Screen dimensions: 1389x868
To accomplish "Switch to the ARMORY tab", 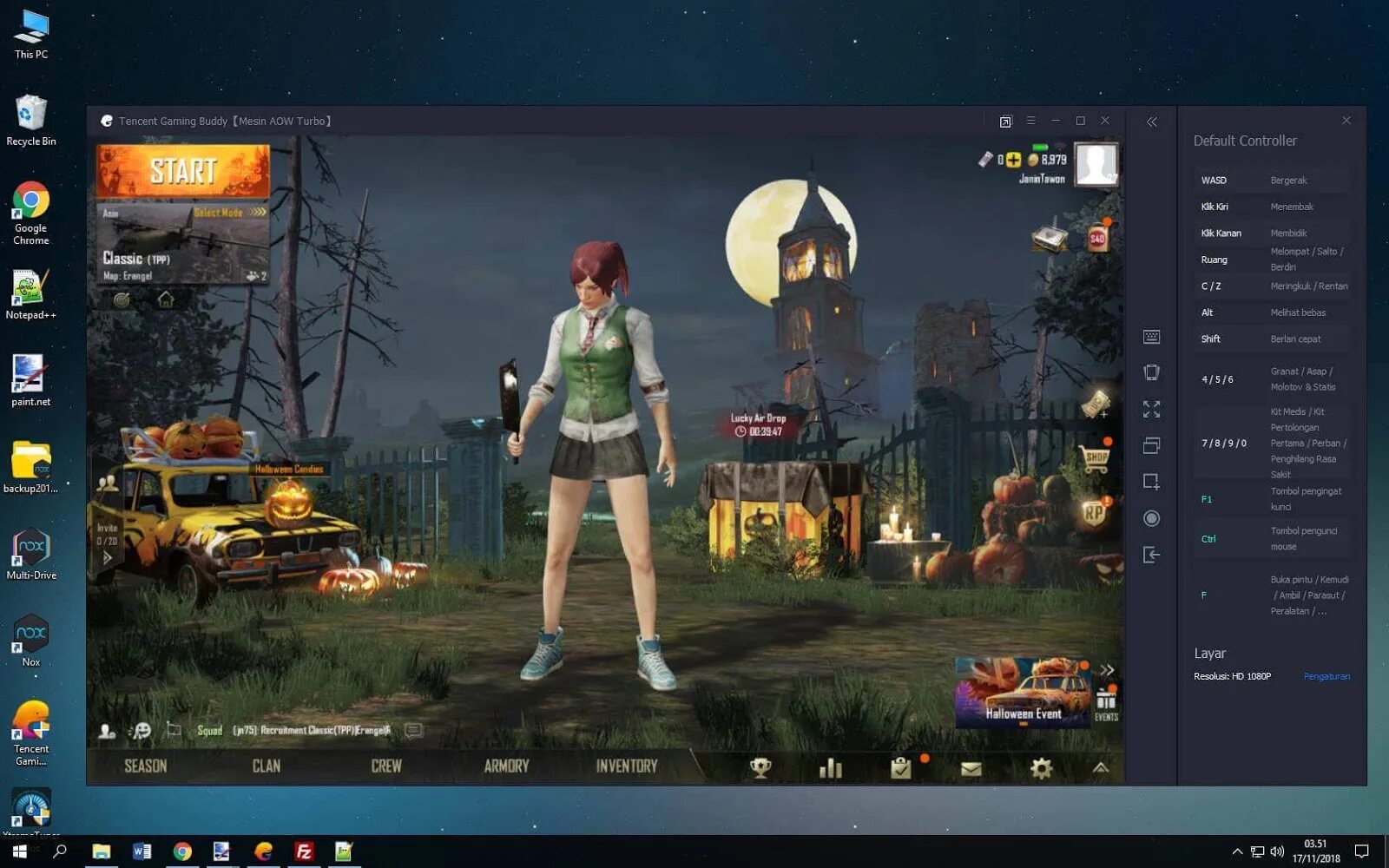I will point(506,766).
